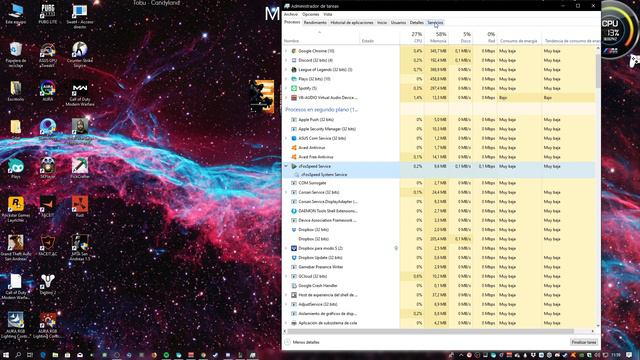Open Destiny 2 desktop icon
The image size is (640, 360).
tap(48, 284)
